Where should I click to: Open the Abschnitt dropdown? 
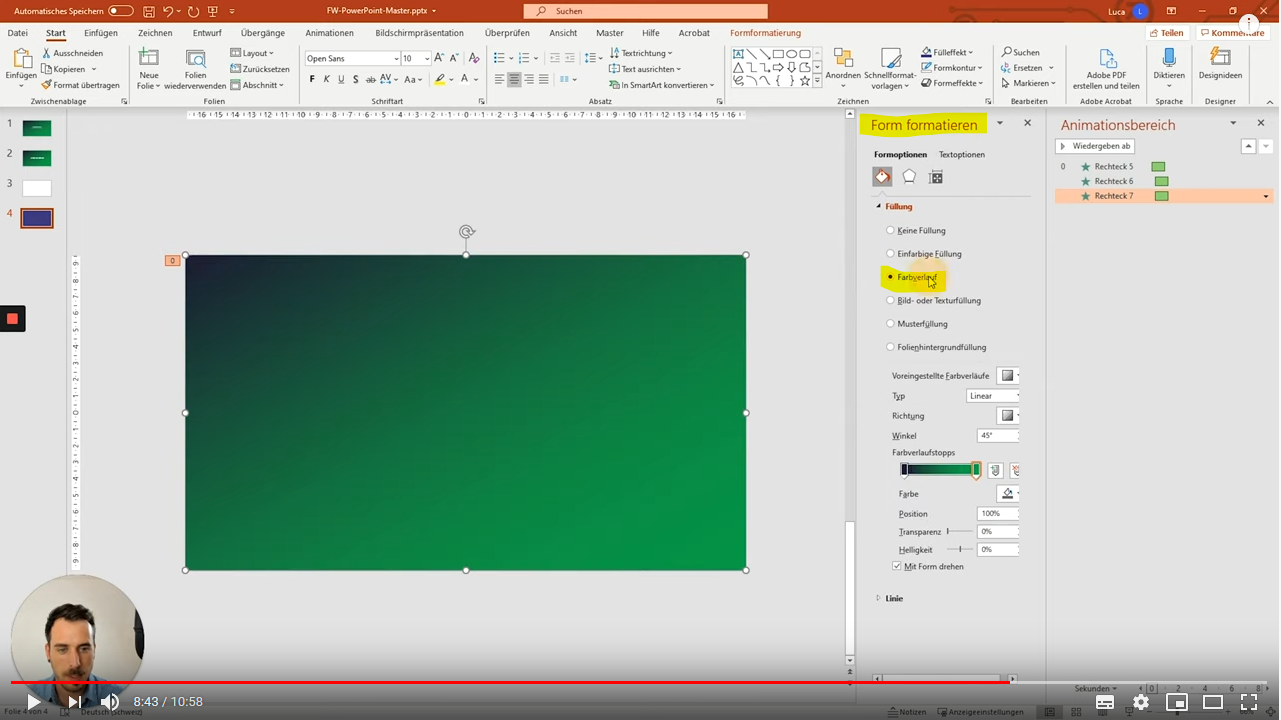pyautogui.click(x=257, y=85)
